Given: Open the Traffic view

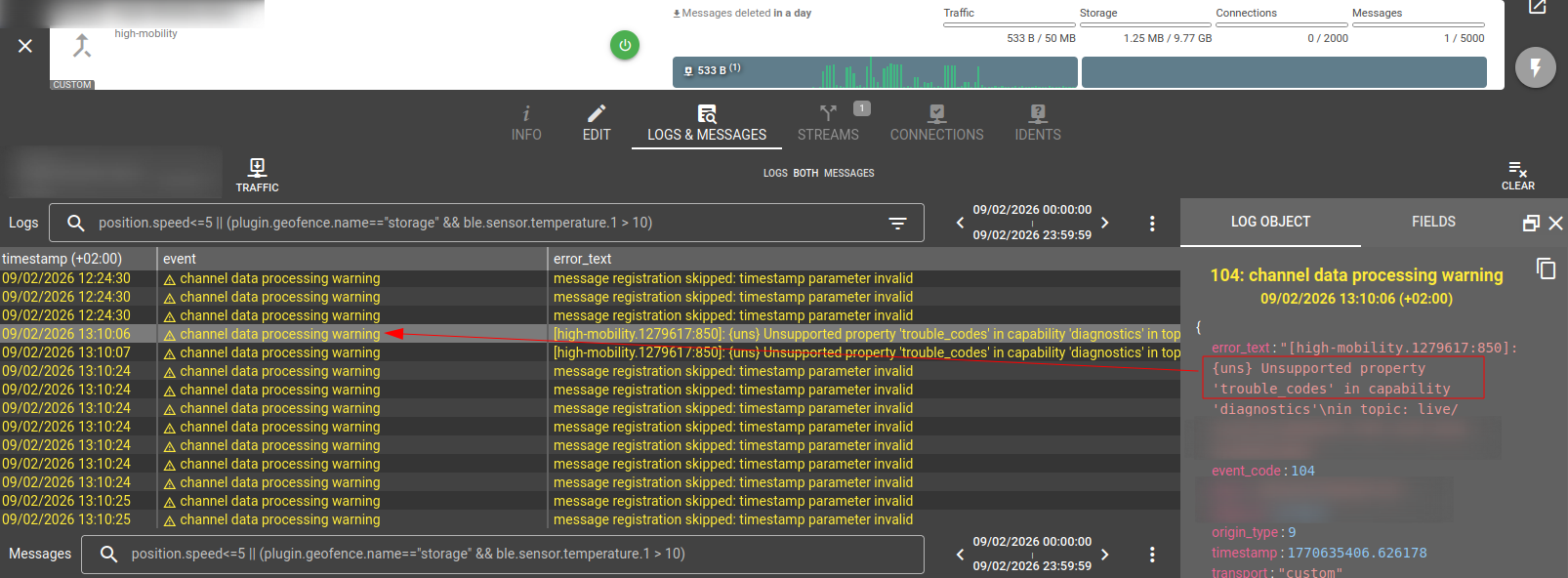Looking at the screenshot, I should (x=257, y=175).
